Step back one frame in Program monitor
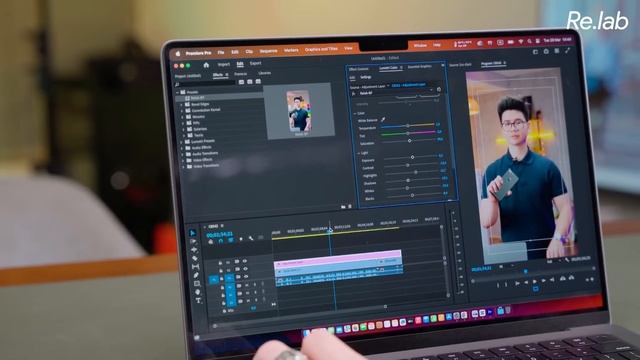Viewport: 640px width, 360px height. pyautogui.click(x=526, y=282)
